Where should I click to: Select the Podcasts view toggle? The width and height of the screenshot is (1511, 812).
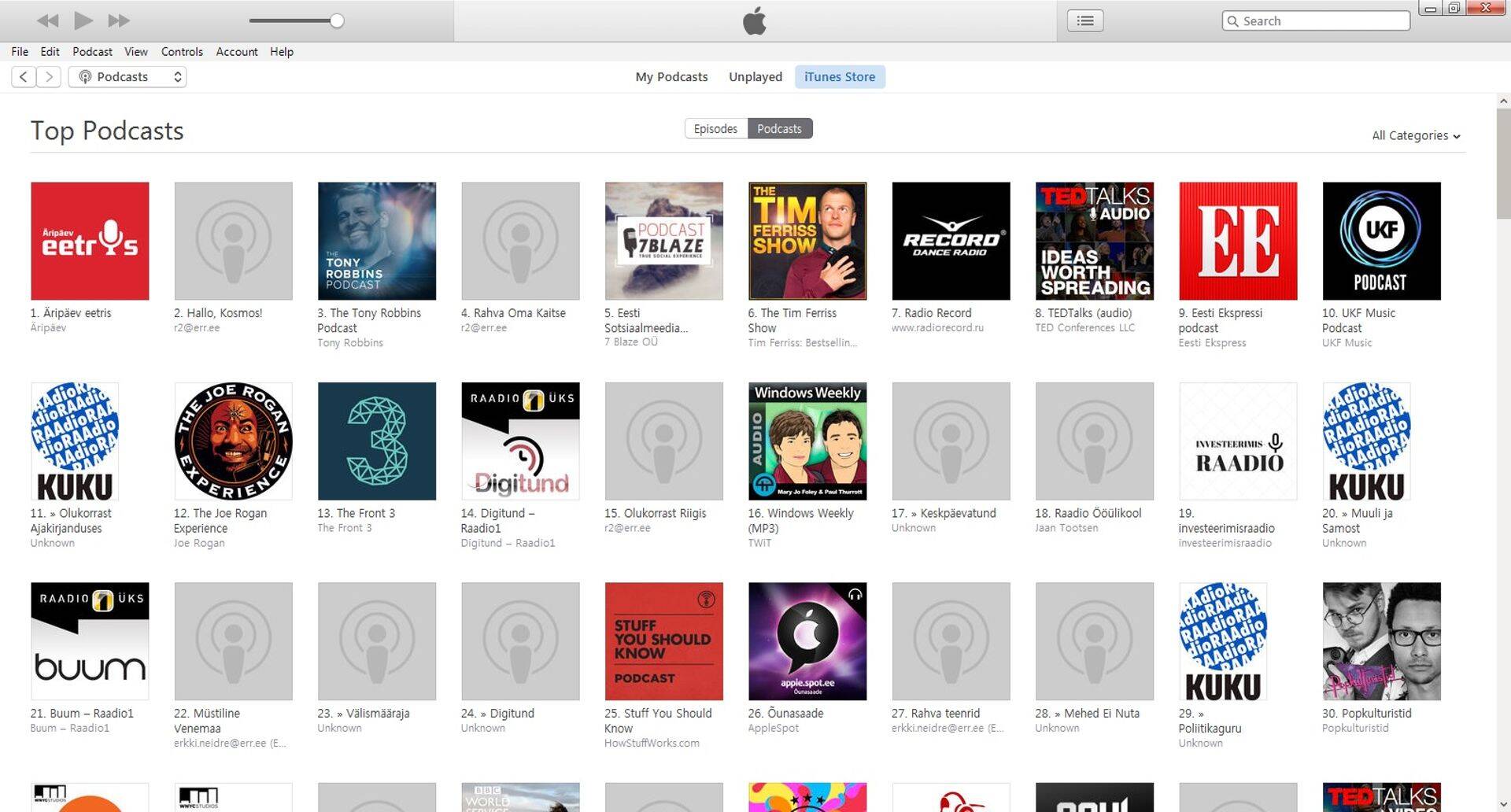coord(779,128)
